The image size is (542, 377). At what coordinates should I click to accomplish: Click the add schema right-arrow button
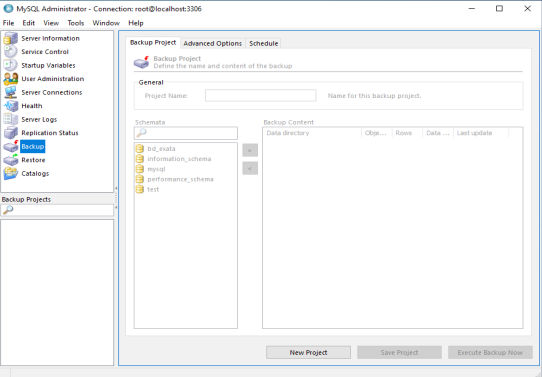point(250,150)
